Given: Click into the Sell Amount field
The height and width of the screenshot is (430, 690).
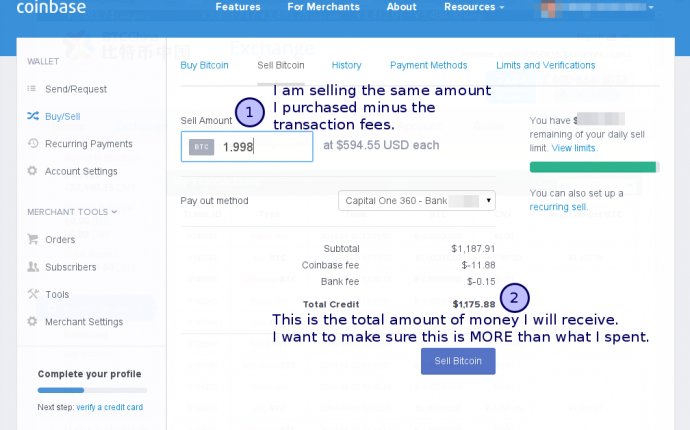Looking at the screenshot, I should click(247, 147).
